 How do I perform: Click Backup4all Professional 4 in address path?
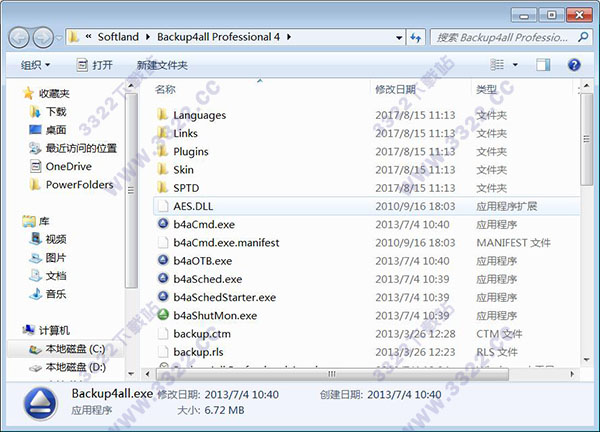pyautogui.click(x=218, y=37)
